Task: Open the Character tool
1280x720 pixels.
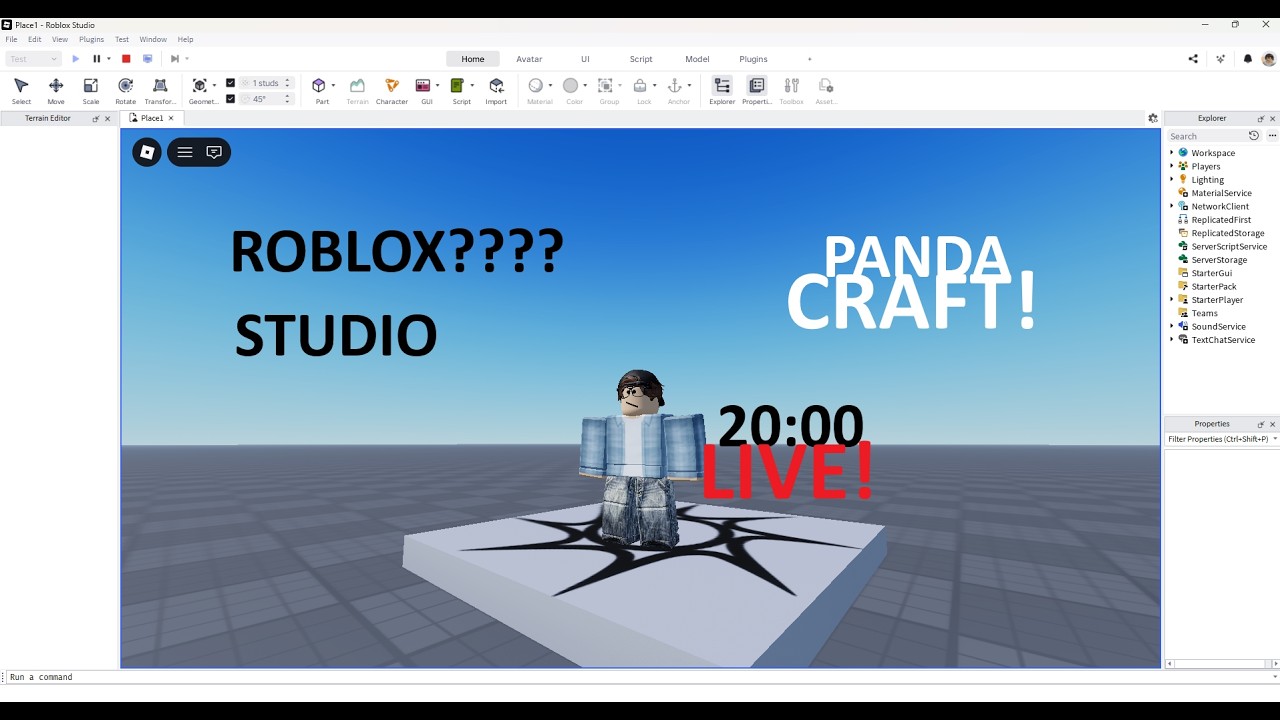Action: coord(392,91)
